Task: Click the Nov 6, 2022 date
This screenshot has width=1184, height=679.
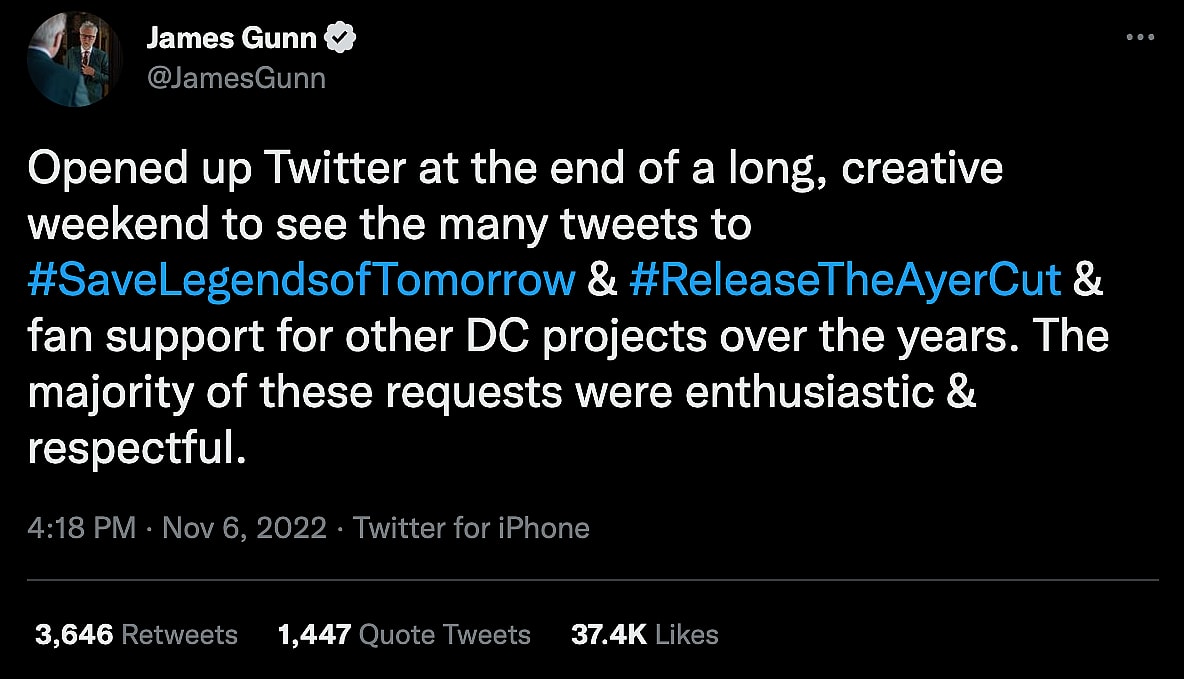Action: [244, 527]
